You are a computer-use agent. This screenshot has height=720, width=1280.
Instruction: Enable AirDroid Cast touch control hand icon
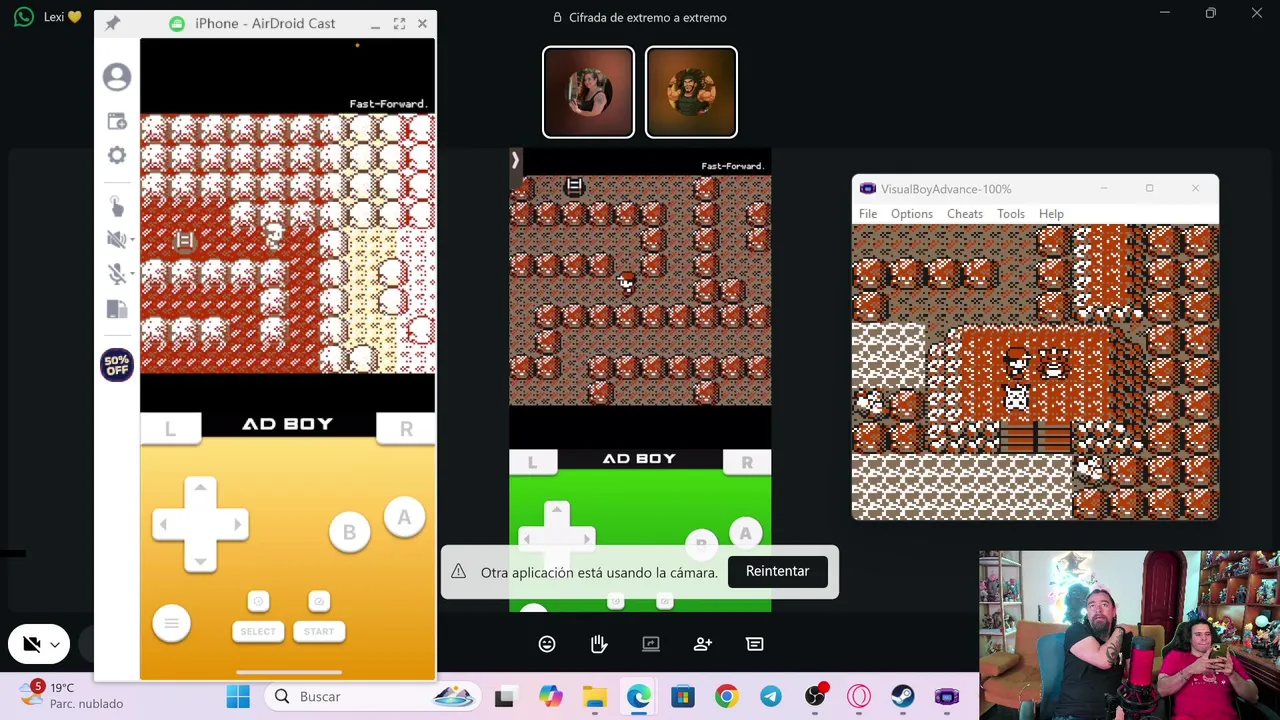point(117,206)
